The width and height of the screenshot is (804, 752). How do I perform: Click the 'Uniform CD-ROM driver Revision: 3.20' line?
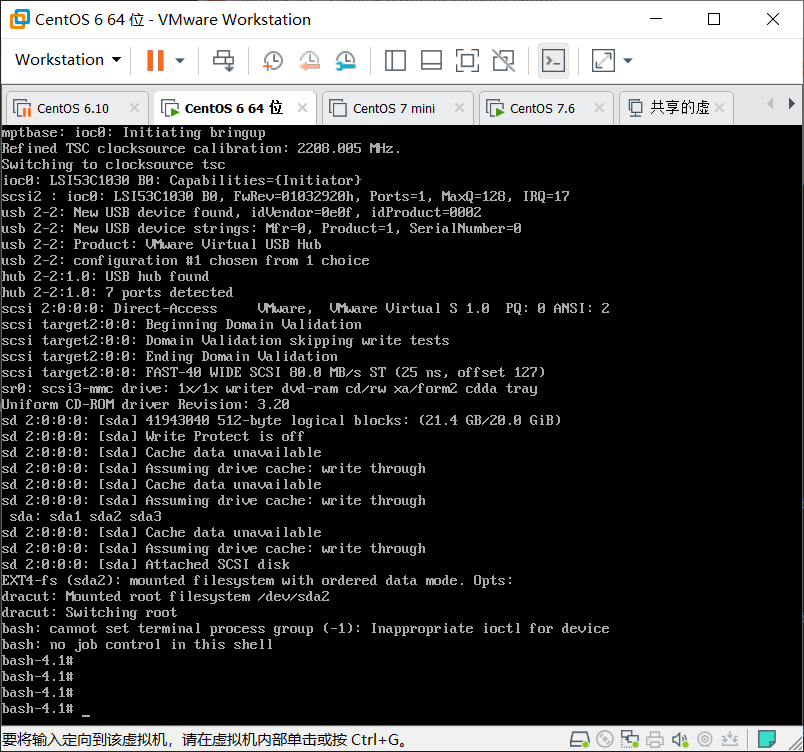tap(146, 404)
